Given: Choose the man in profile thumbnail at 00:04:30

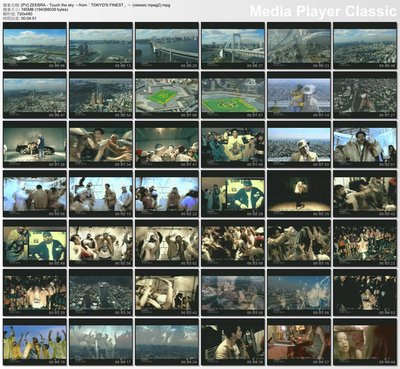Looking at the screenshot, I should pyautogui.click(x=233, y=342).
